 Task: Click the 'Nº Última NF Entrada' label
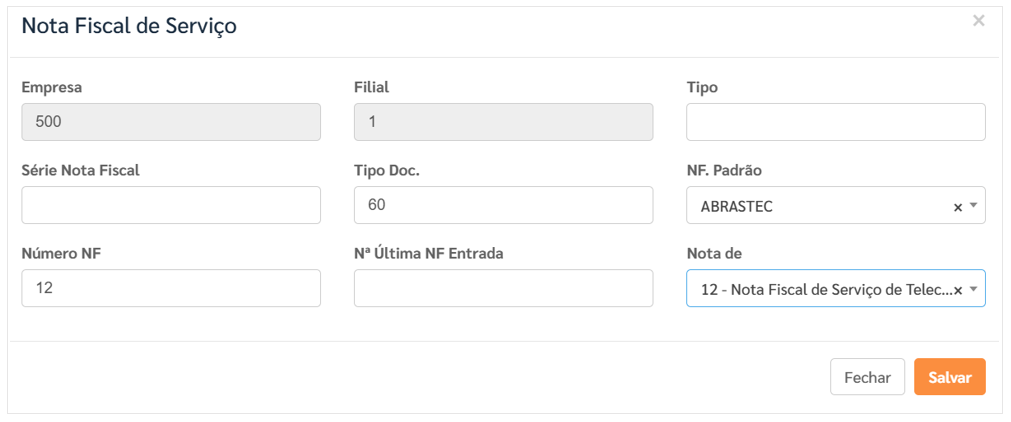click(428, 253)
